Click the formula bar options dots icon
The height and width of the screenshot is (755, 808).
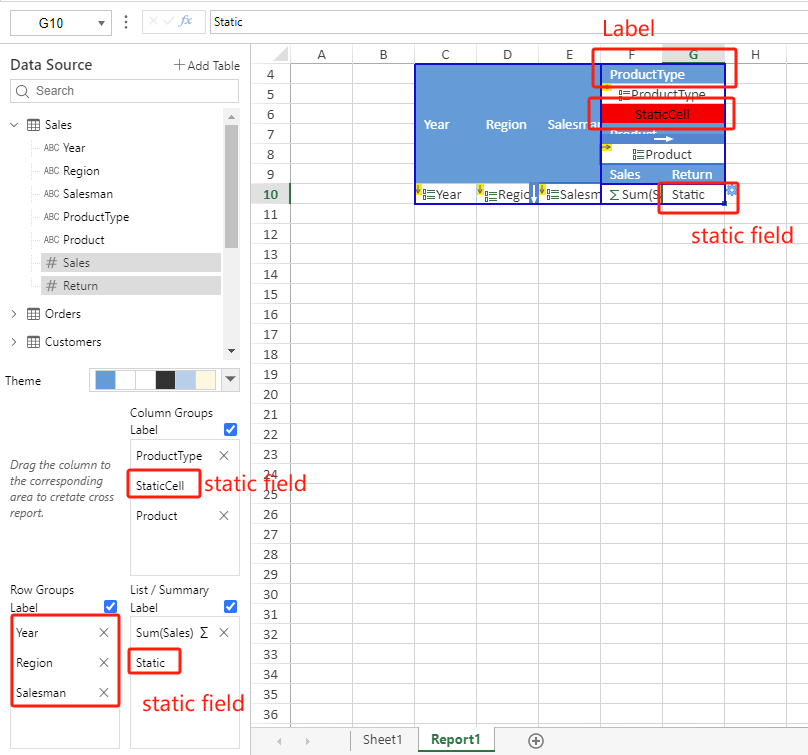[126, 22]
